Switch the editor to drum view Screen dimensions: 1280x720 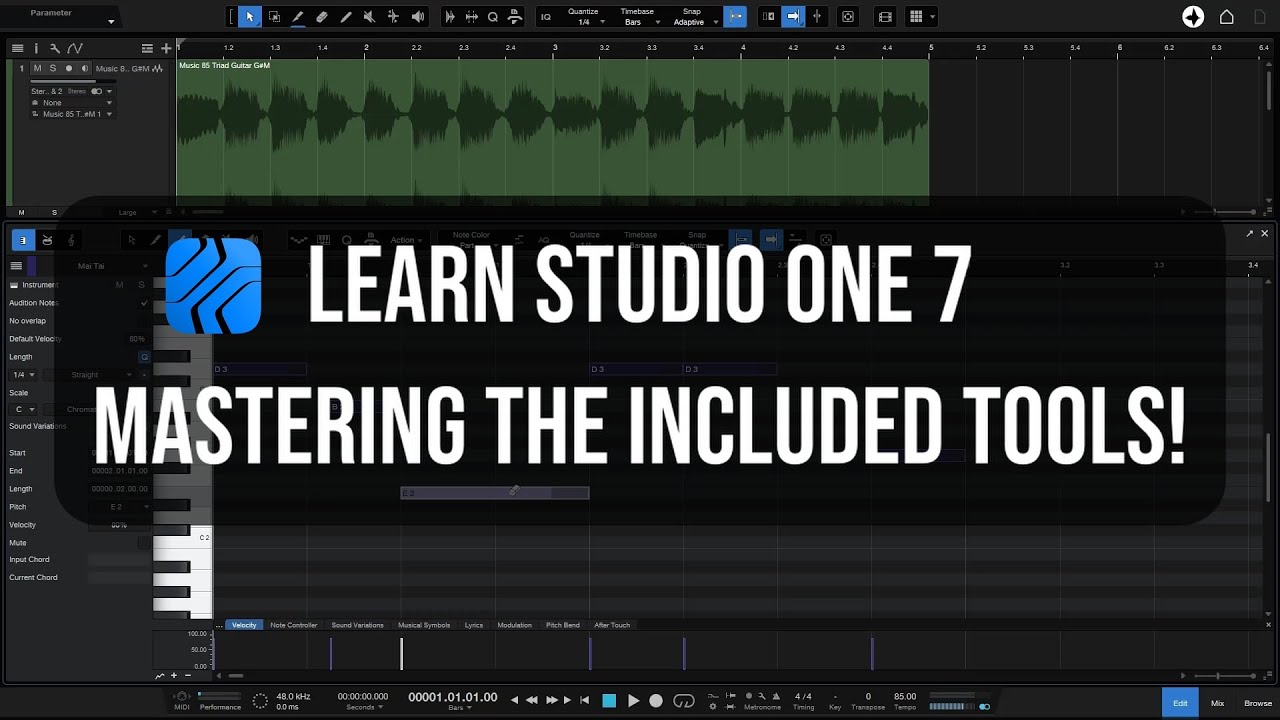tap(47, 240)
